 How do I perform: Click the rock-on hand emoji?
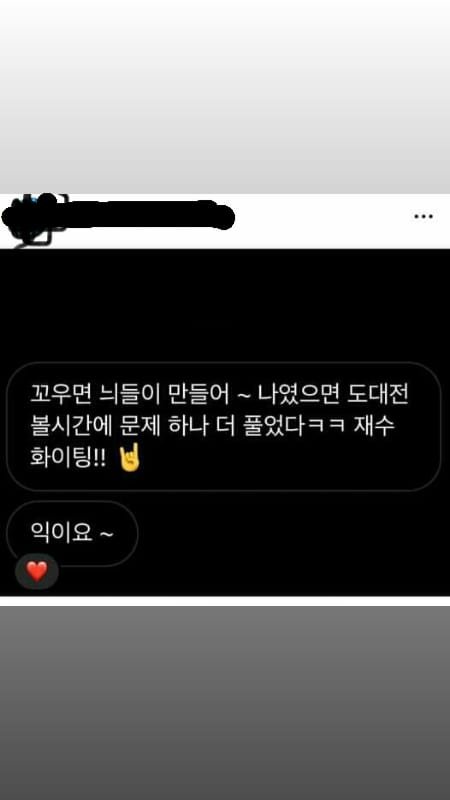[130, 458]
